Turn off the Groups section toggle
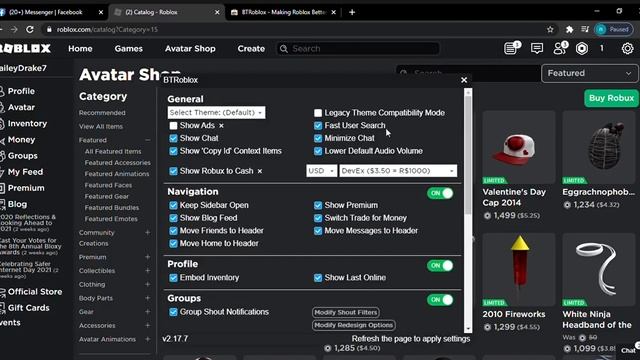This screenshot has height=360, width=640. click(440, 300)
